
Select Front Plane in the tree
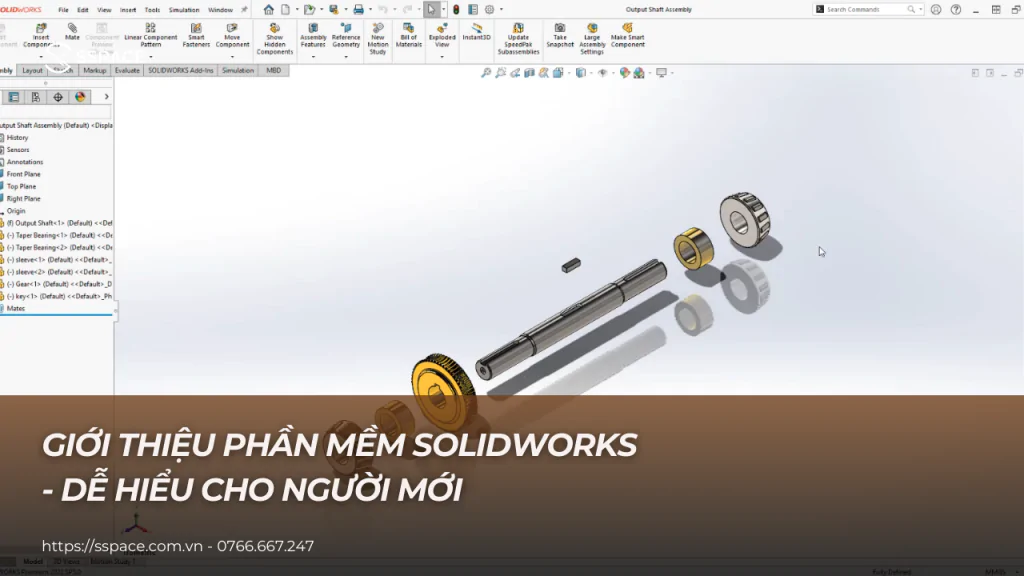[21, 174]
